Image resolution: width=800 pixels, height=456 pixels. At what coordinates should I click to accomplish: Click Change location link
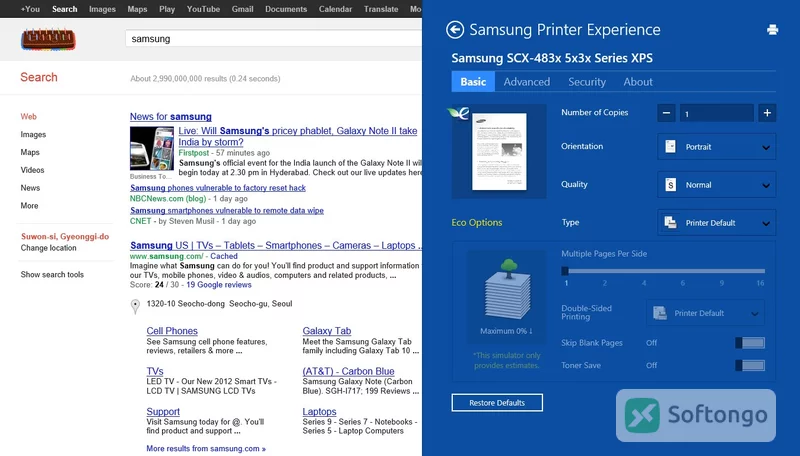point(48,248)
